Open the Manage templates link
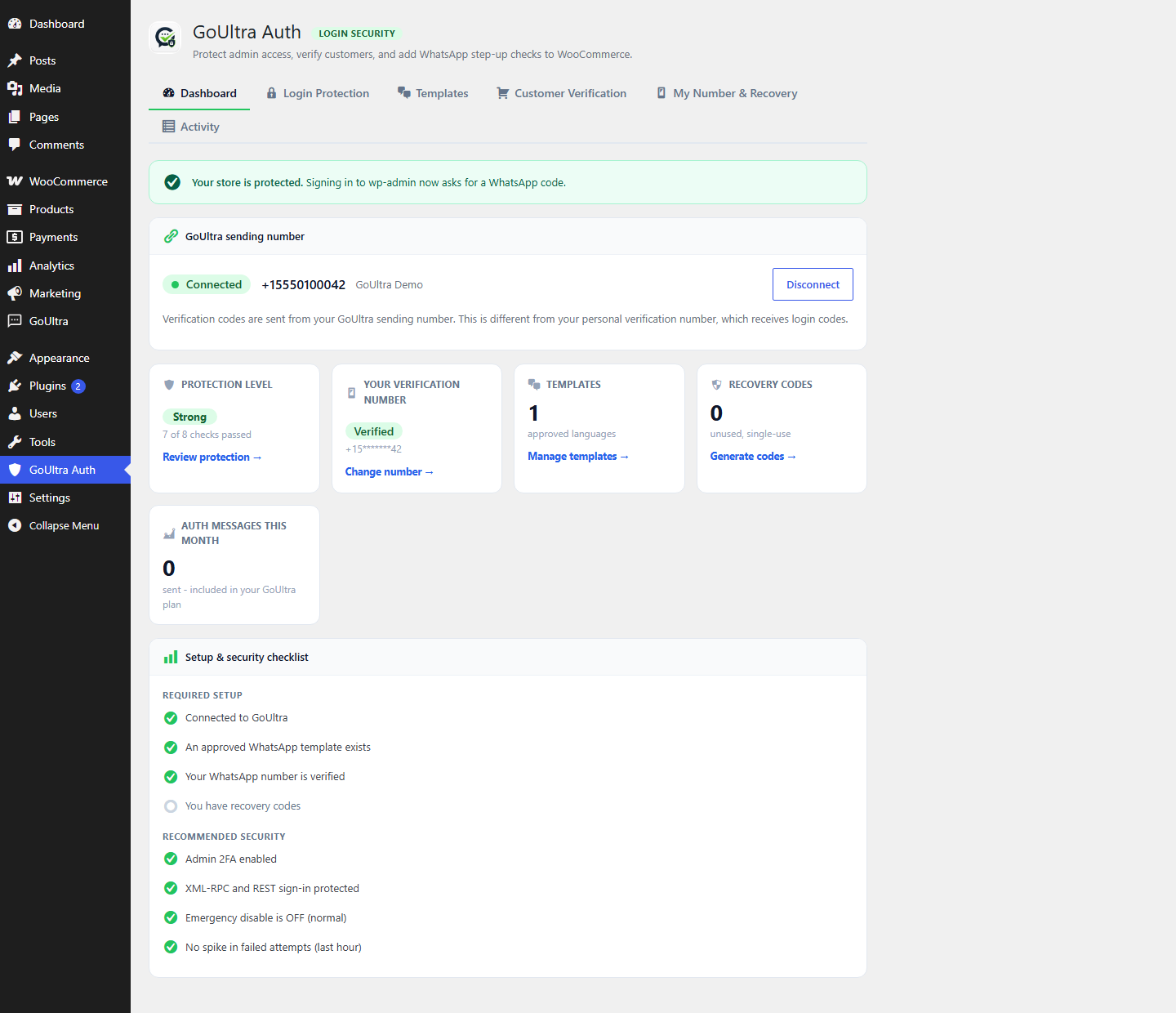Viewport: 1176px width, 1013px height. pos(577,456)
